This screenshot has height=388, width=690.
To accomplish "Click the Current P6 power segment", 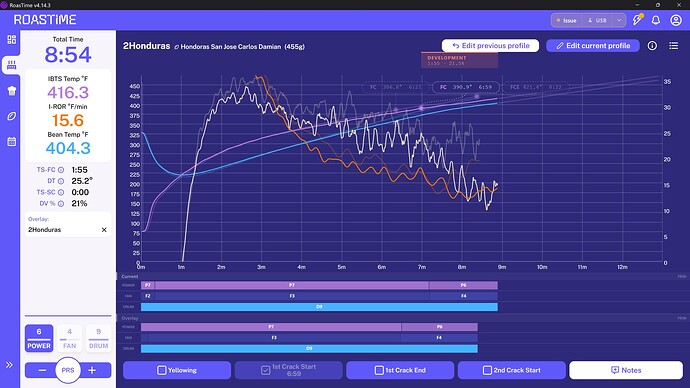I will pos(463,285).
